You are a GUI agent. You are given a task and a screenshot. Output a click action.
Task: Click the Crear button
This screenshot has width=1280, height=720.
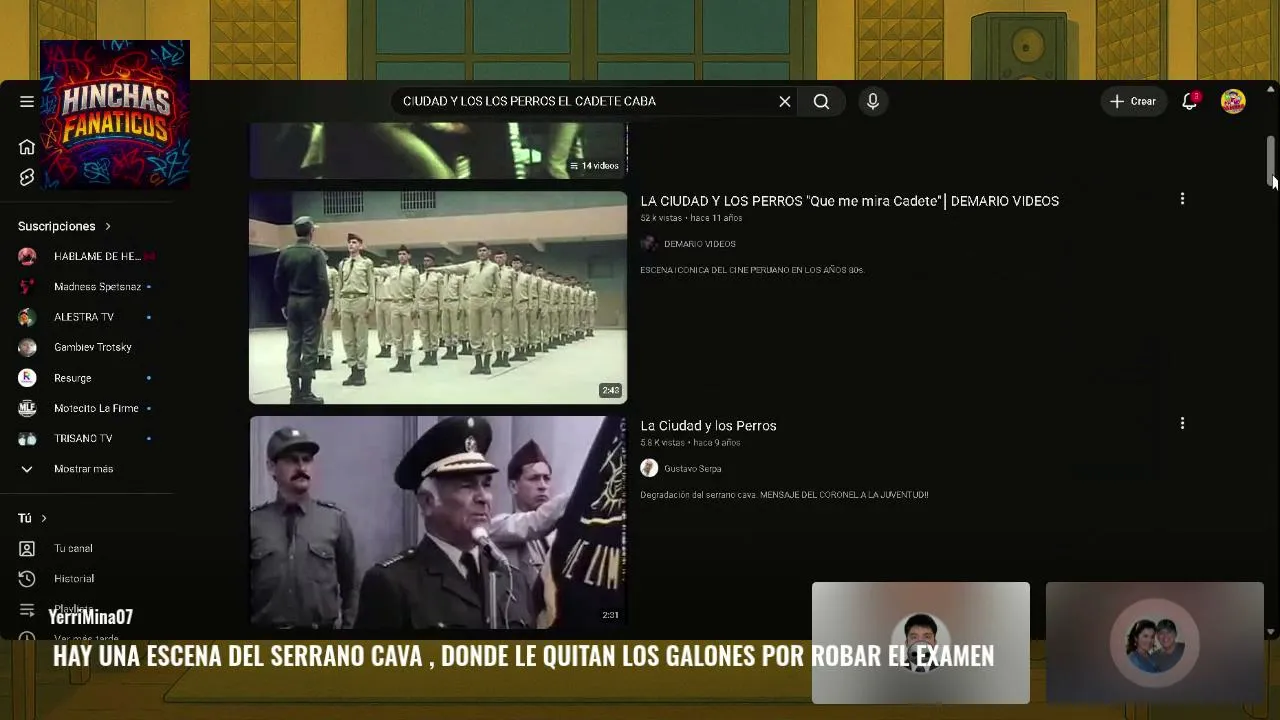1133,101
